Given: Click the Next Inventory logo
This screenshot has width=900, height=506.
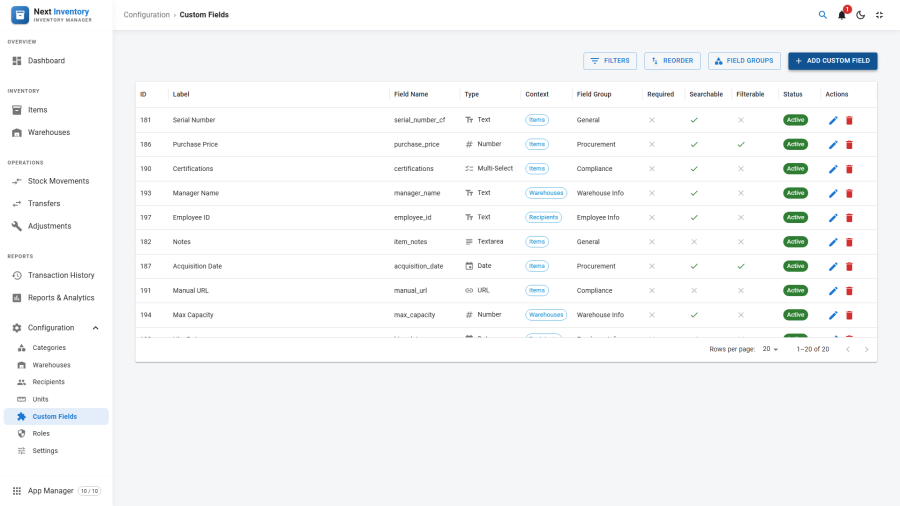Looking at the screenshot, I should click(51, 15).
